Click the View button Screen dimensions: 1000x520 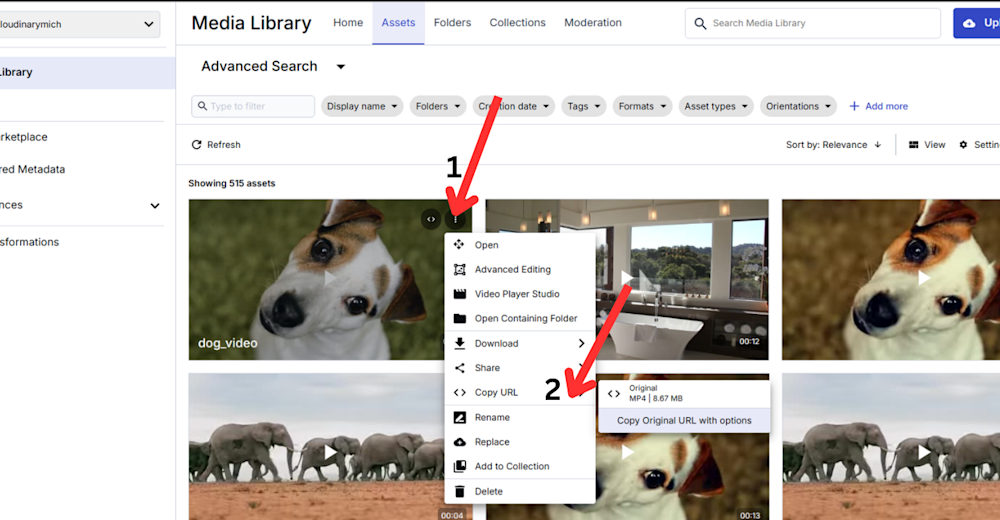pyautogui.click(x=927, y=145)
